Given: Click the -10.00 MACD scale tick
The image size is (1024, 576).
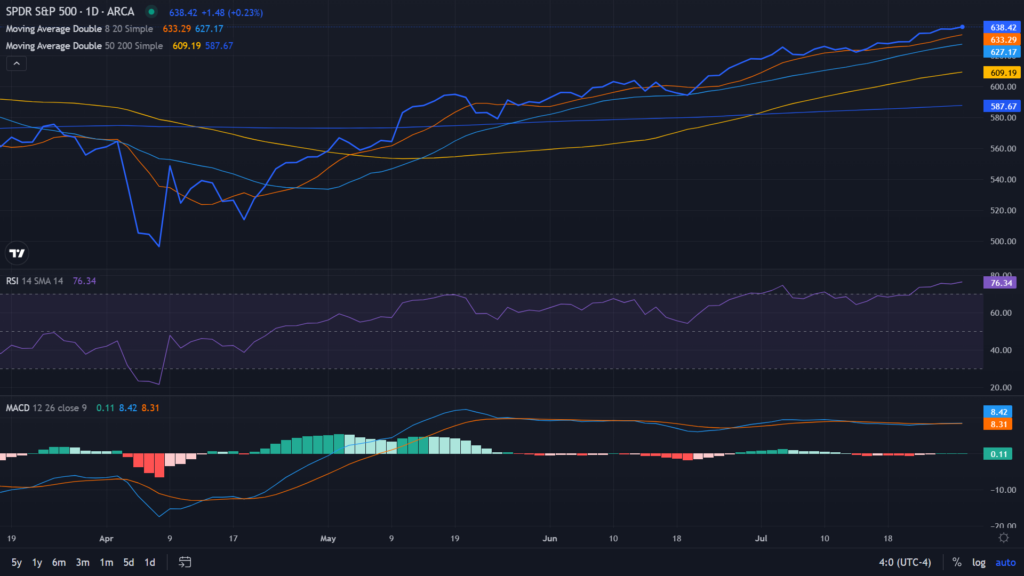Looking at the screenshot, I should coord(1002,490).
